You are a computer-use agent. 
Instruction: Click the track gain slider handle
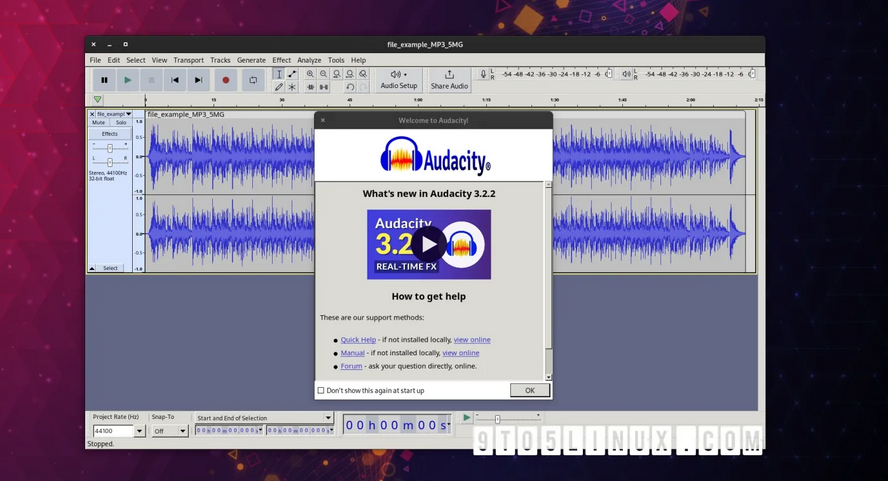(x=110, y=148)
